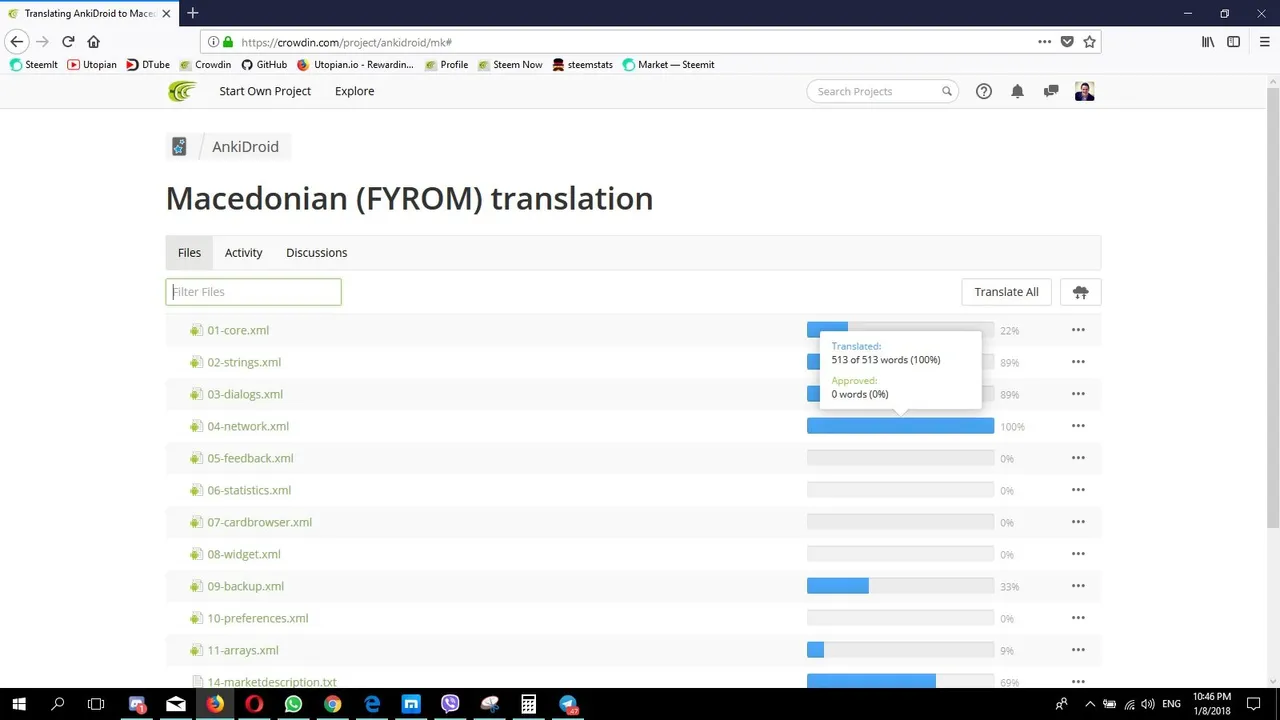Open options menu for 11-arrays.xml
Viewport: 1280px width, 720px height.
1078,650
